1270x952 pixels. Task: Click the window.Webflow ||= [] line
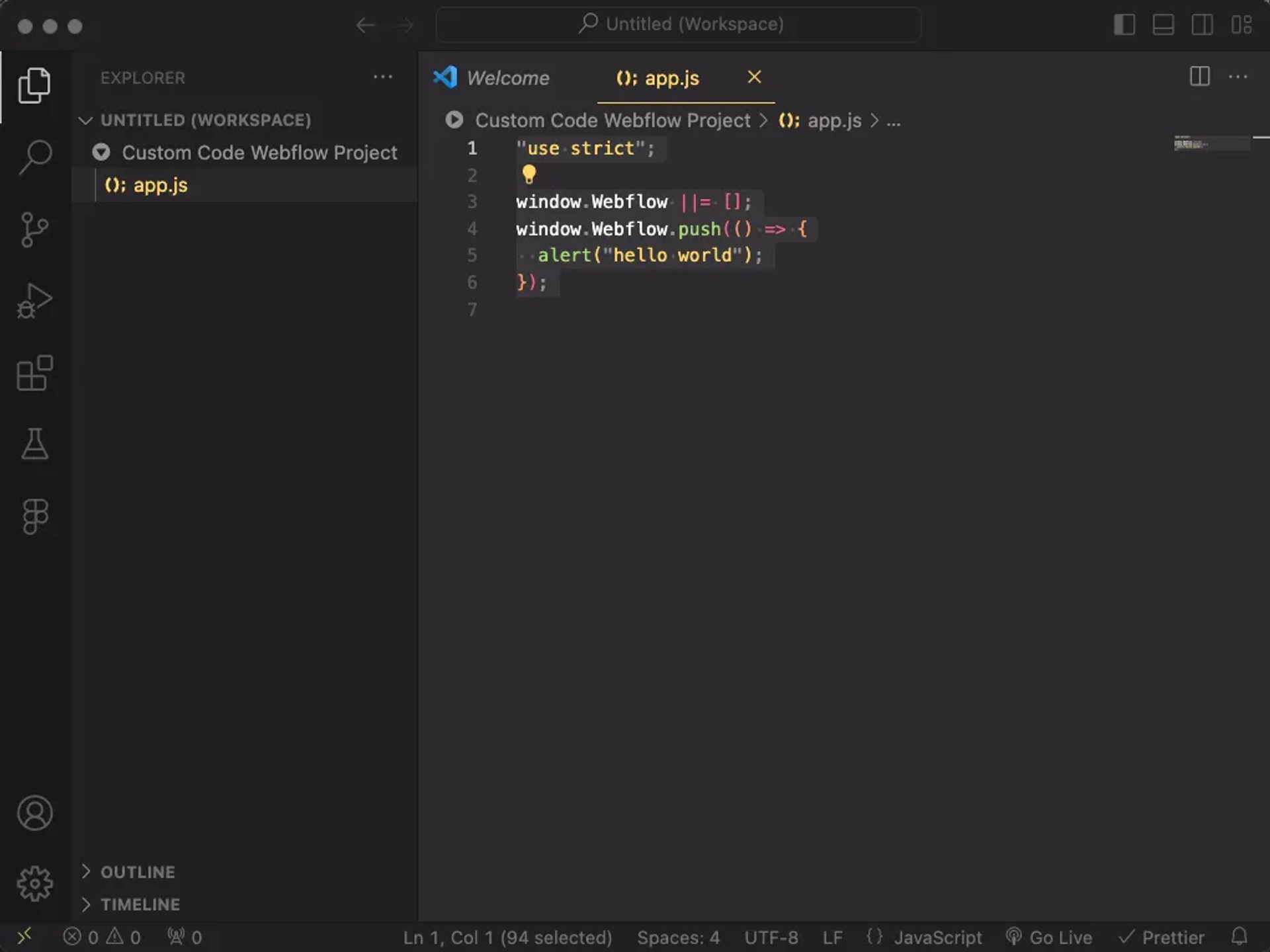click(x=634, y=202)
